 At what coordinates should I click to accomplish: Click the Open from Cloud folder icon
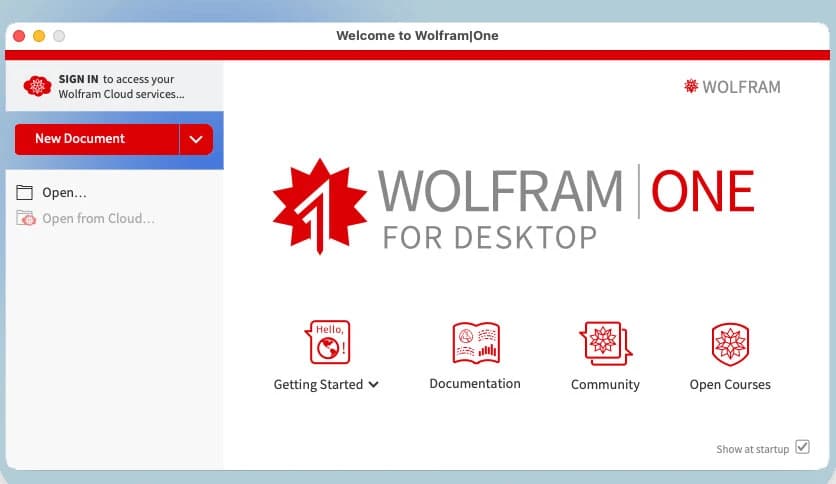tap(25, 218)
